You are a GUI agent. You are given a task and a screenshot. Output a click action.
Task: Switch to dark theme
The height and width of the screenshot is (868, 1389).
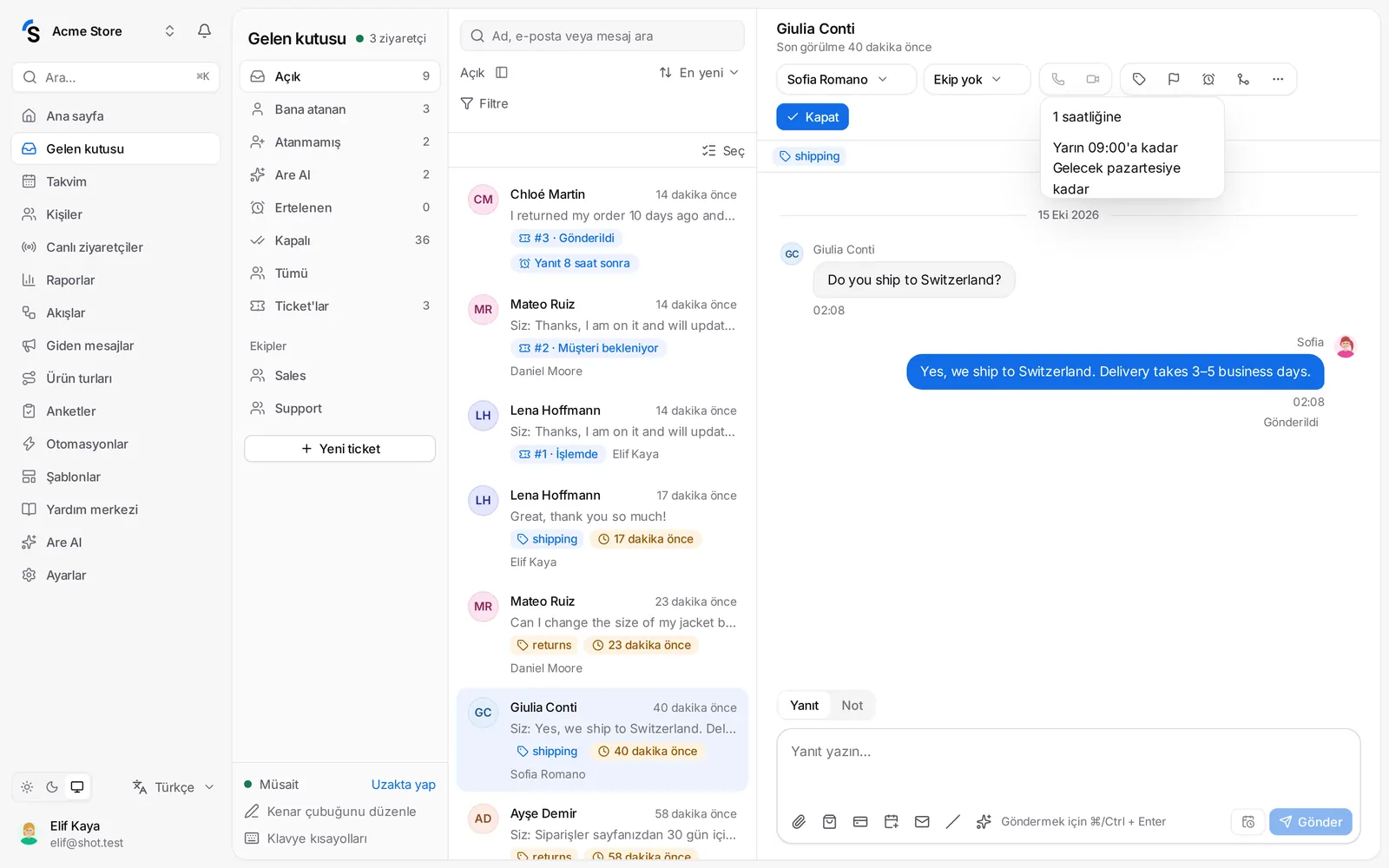pyautogui.click(x=52, y=787)
